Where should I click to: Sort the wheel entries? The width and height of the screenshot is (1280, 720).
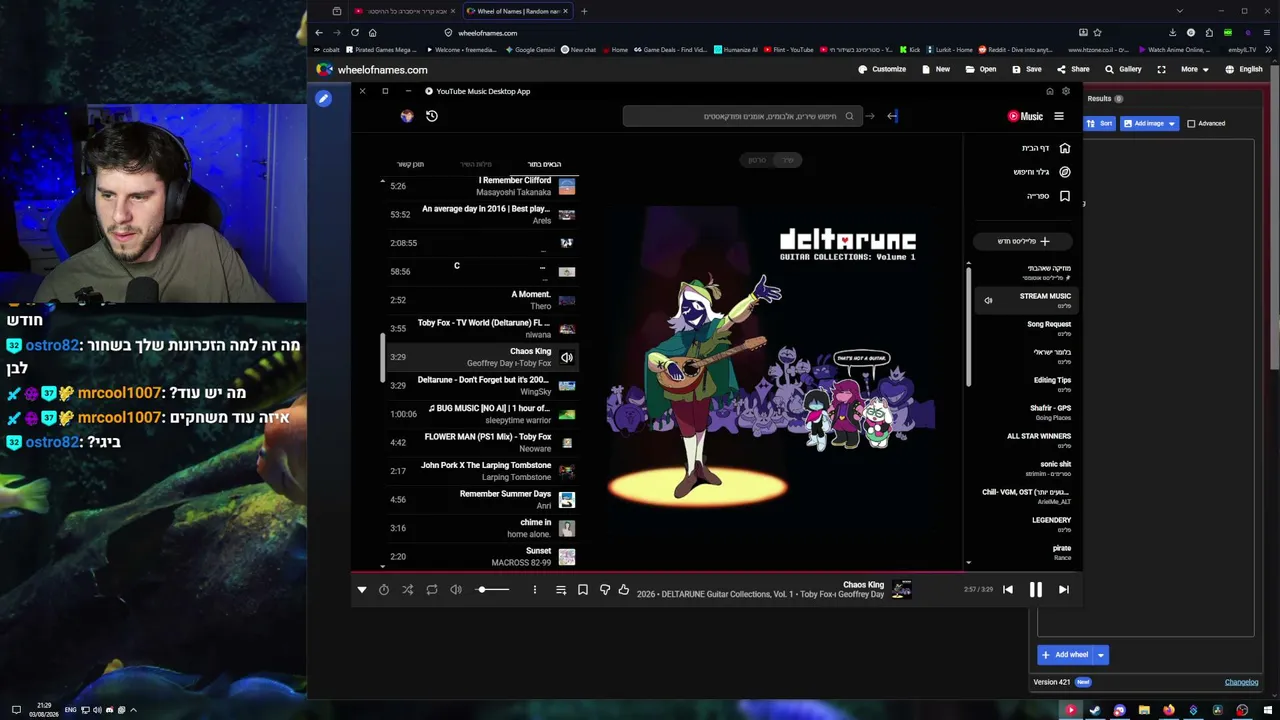[1099, 124]
